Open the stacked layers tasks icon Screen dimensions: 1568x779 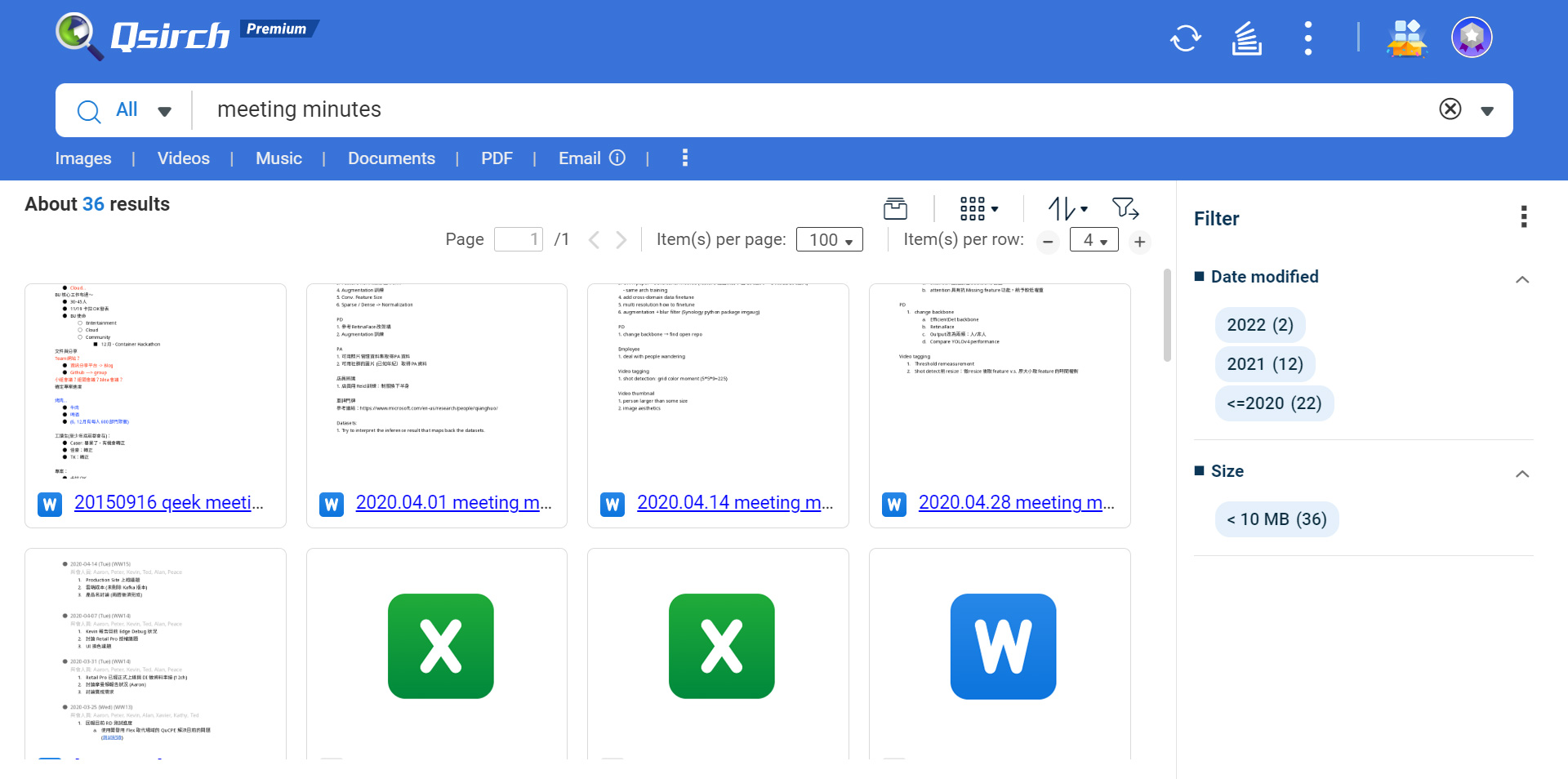(x=1246, y=38)
